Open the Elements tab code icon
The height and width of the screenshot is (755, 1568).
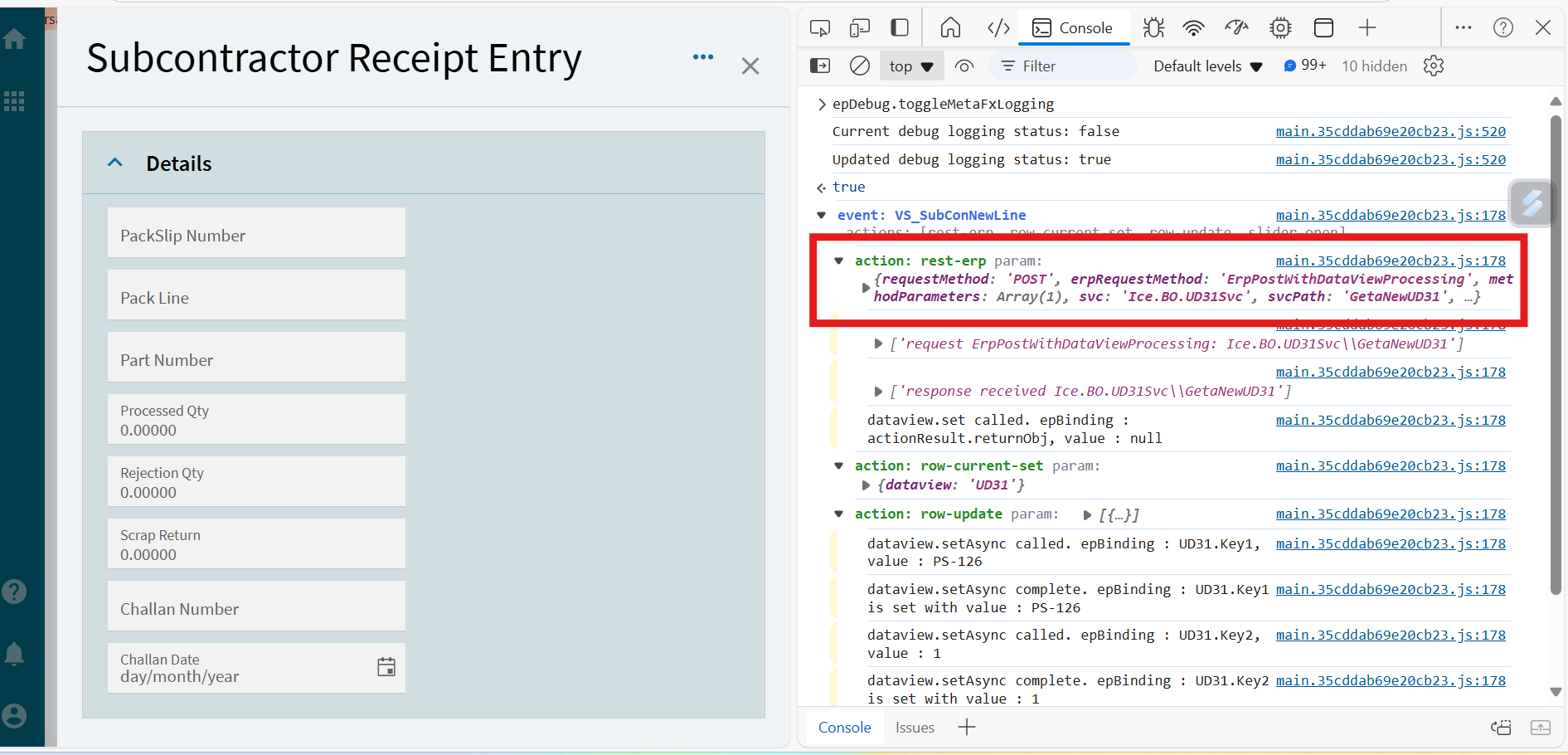[998, 28]
